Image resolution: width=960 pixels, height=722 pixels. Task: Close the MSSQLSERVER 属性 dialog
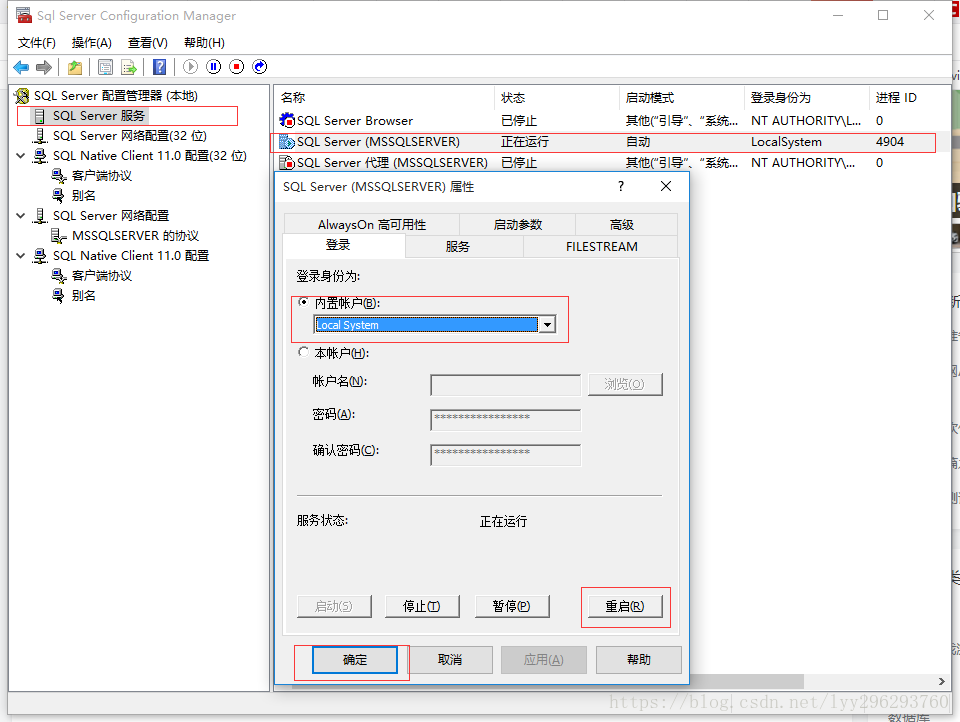tap(666, 186)
